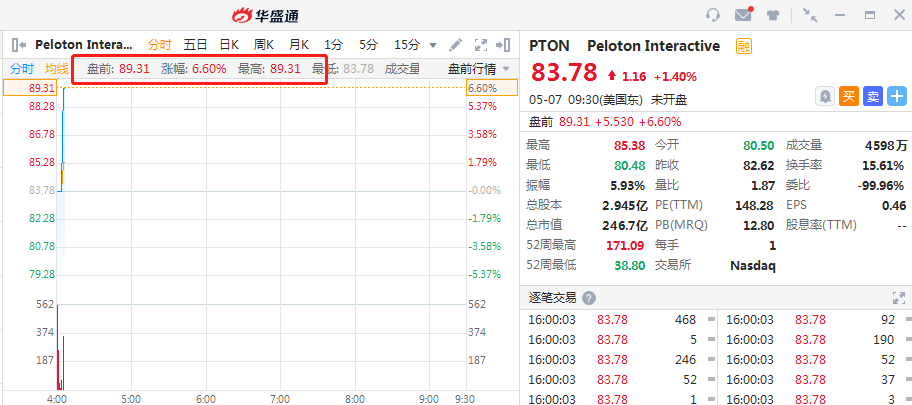Expand the 逐笔交易 panel to fullscreen
Screen dimensions: 912x405
[898, 298]
